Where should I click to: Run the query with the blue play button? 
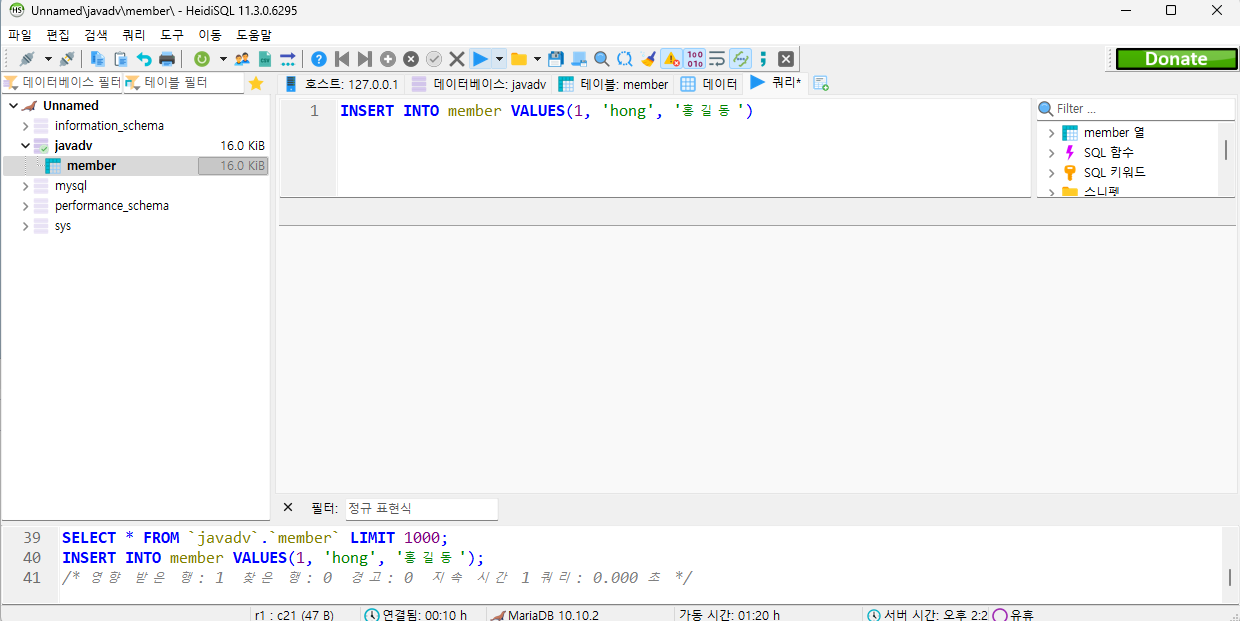point(481,59)
